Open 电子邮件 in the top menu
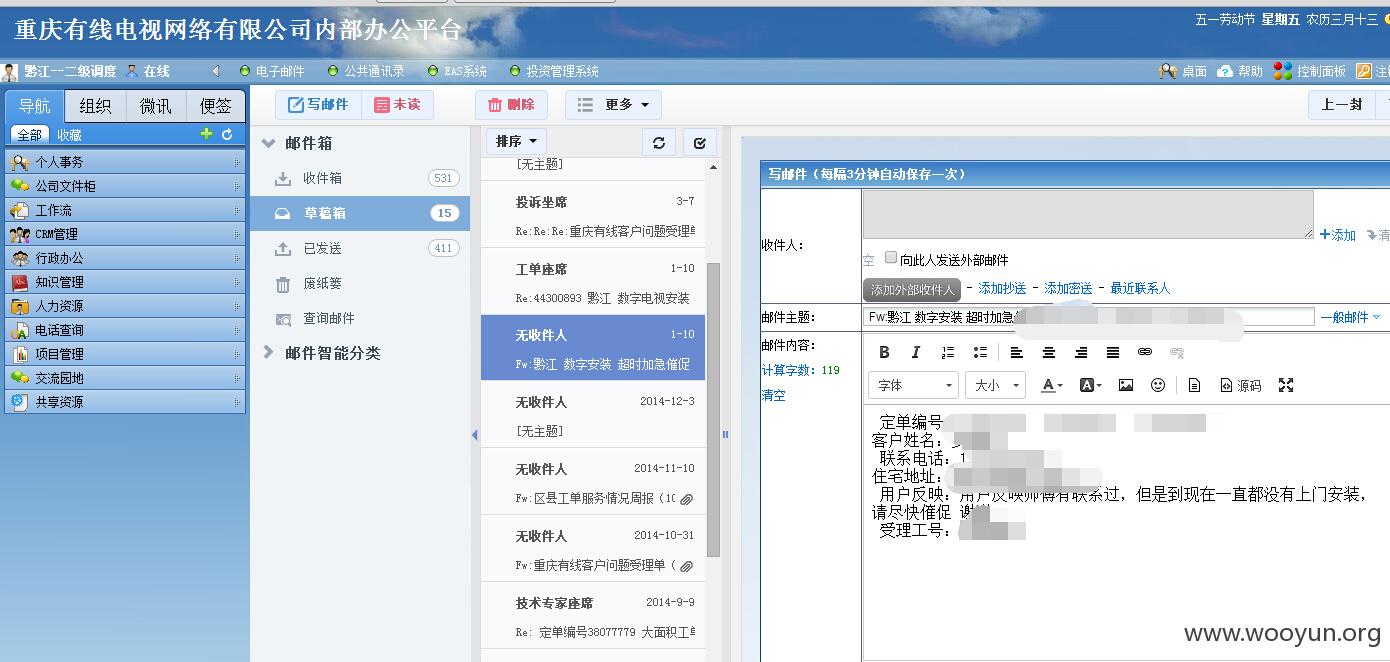This screenshot has width=1390, height=662. 272,71
